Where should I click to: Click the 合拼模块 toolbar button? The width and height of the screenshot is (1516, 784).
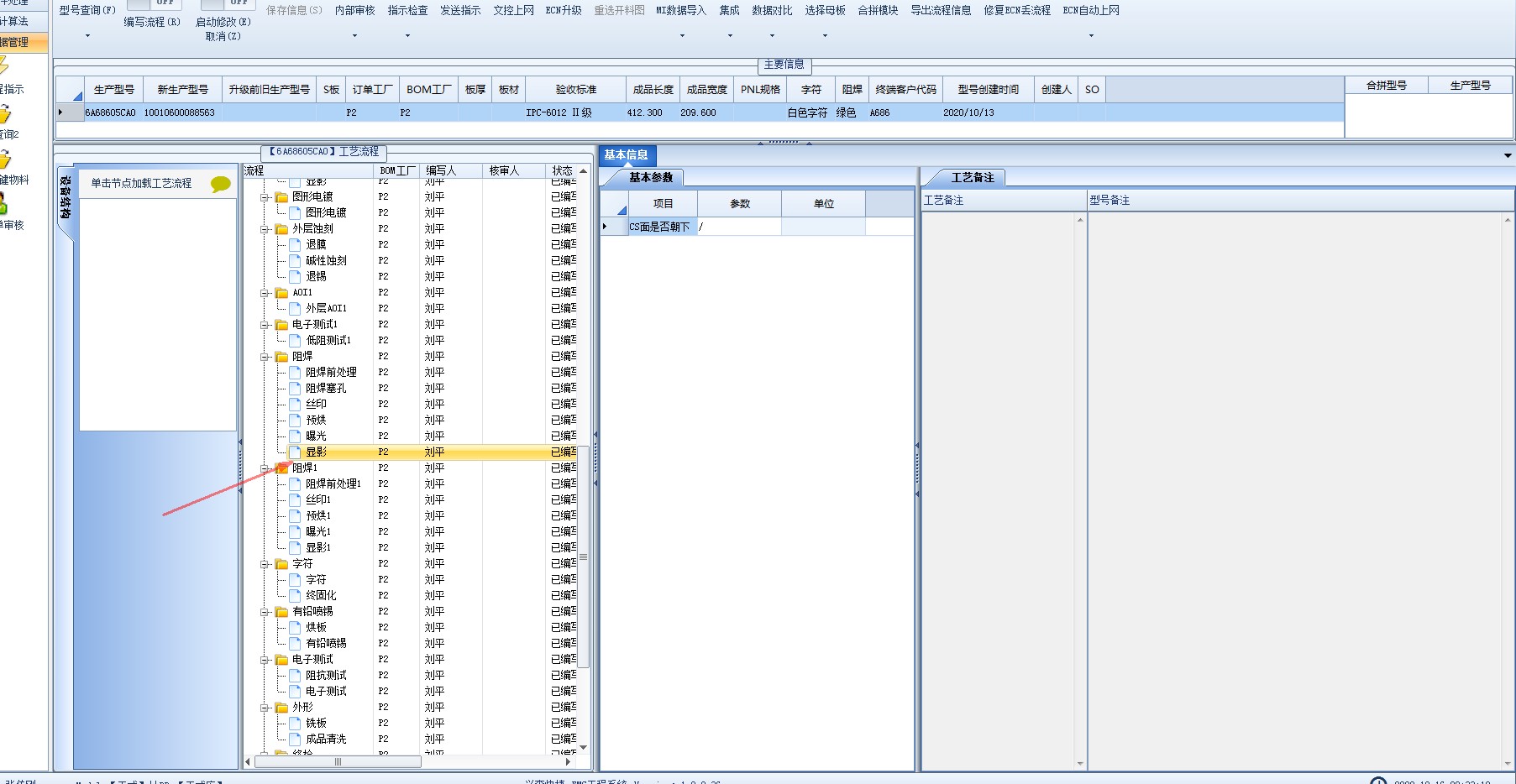878,11
